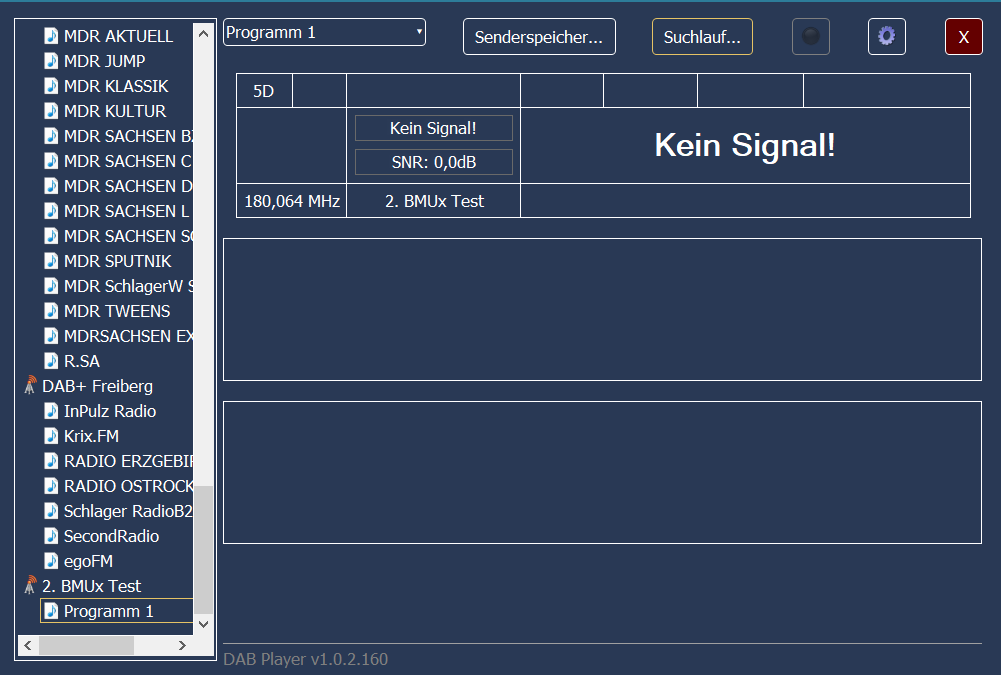
Task: Start the Suchlauf station scan
Action: tap(702, 37)
